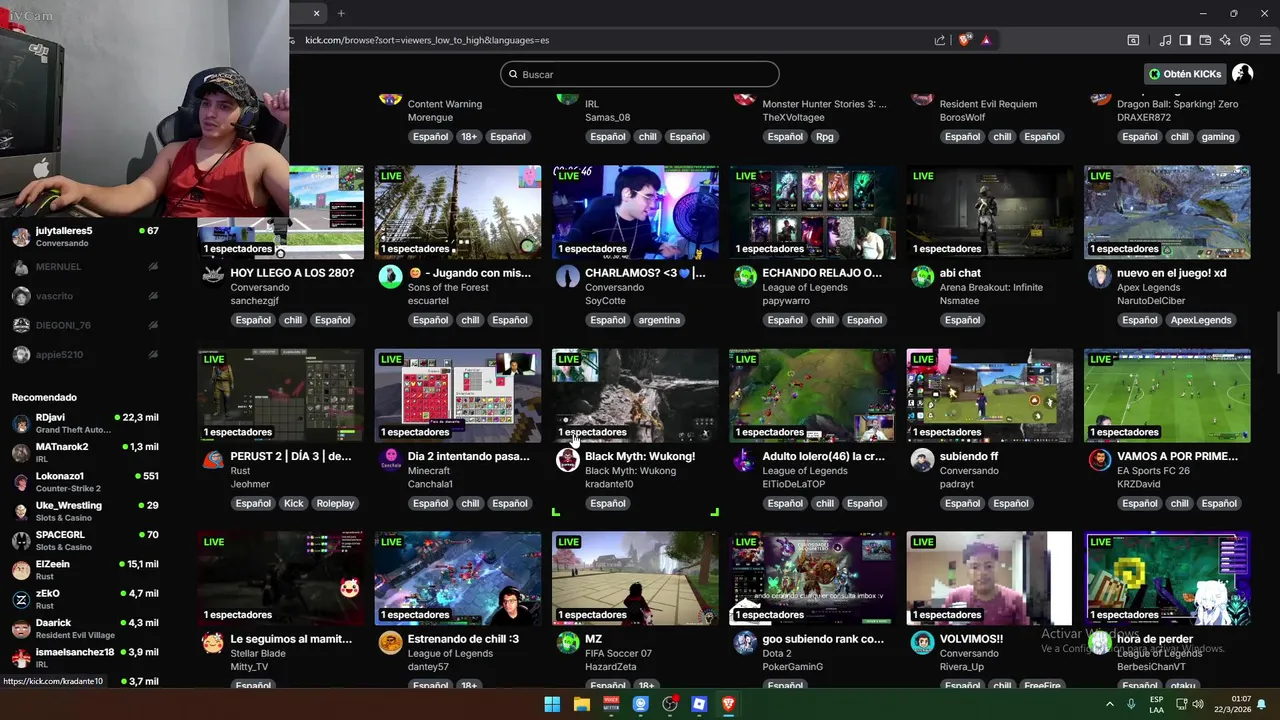This screenshot has width=1280, height=720.
Task: Open the Adulto lolero(46) stream title
Action: (823, 456)
